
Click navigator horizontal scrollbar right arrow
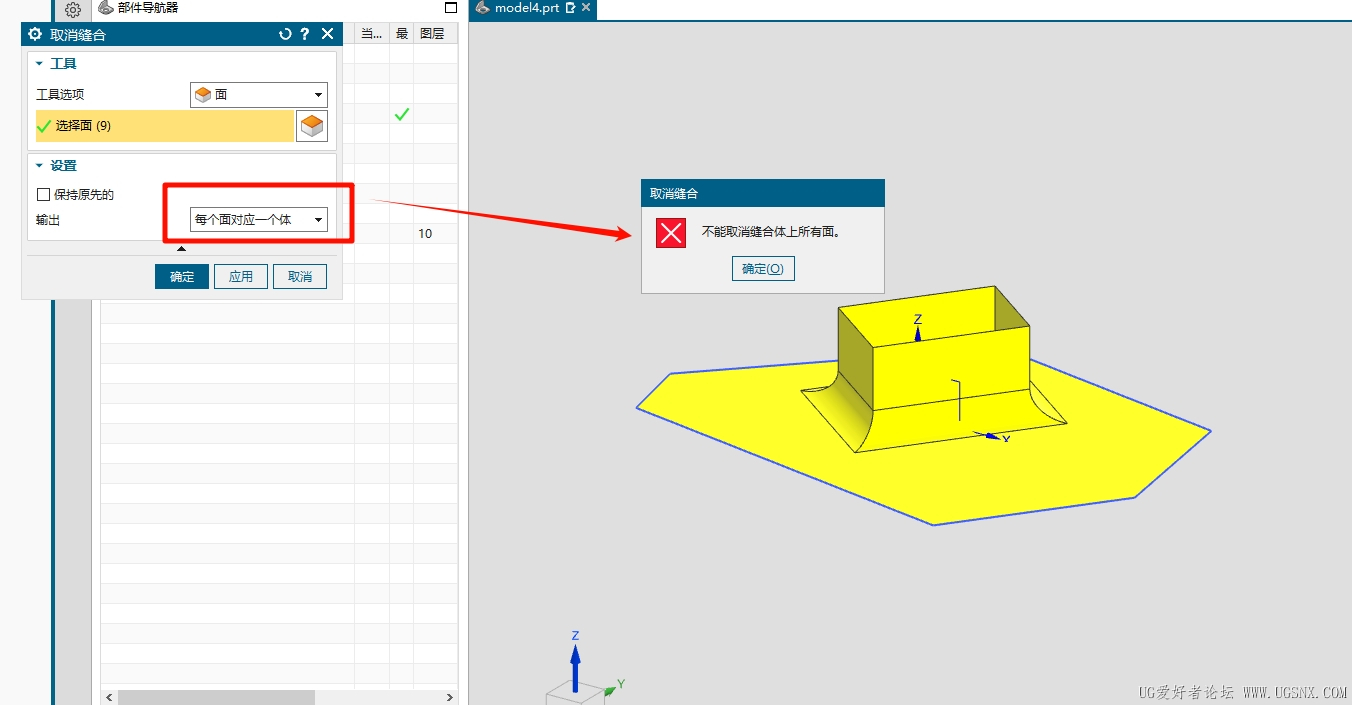[450, 697]
